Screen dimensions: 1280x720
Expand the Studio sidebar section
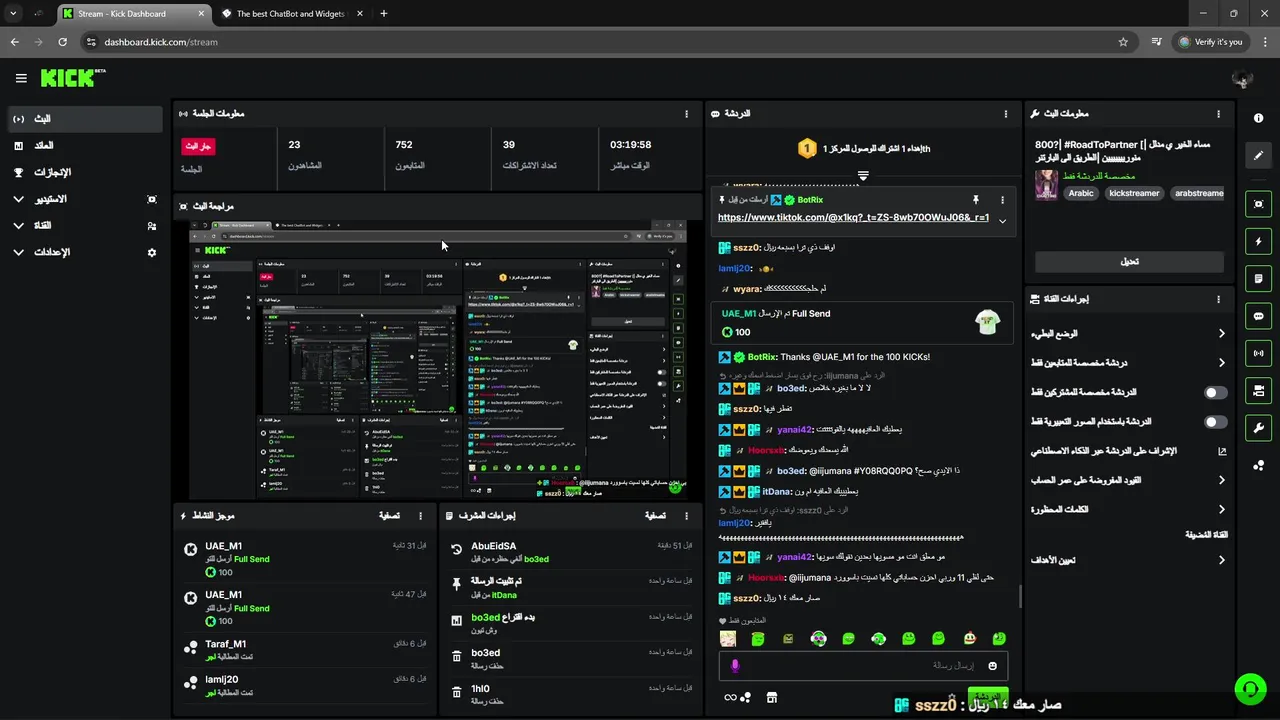(18, 199)
